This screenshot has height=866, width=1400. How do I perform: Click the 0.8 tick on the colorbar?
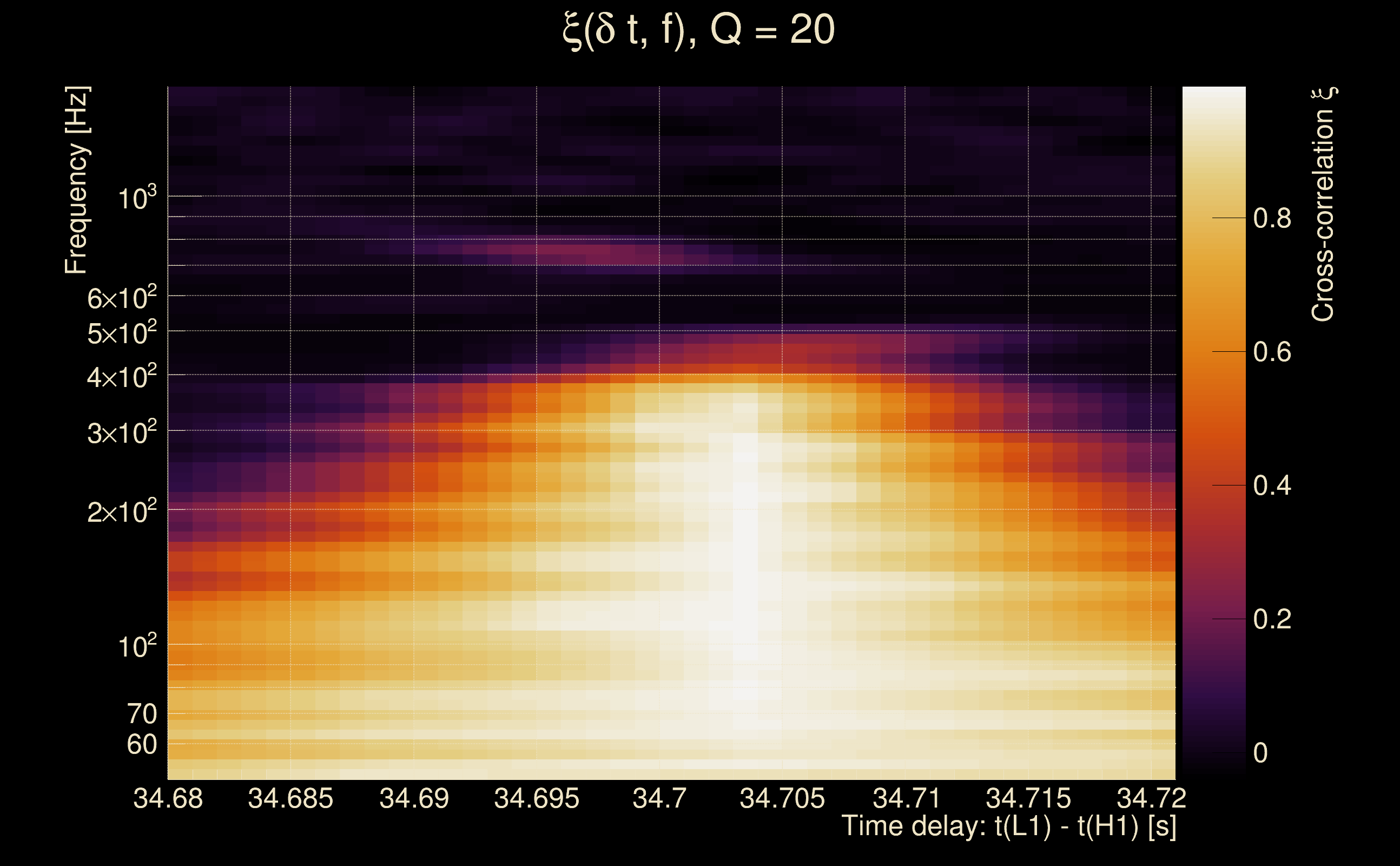click(x=1272, y=218)
